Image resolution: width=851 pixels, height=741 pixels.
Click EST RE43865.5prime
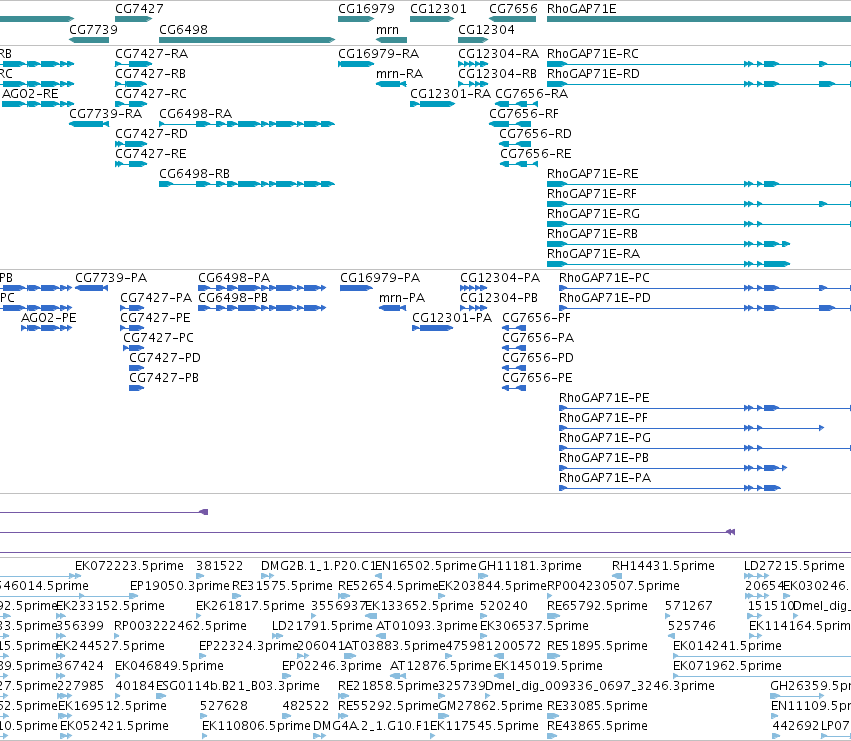point(597,726)
